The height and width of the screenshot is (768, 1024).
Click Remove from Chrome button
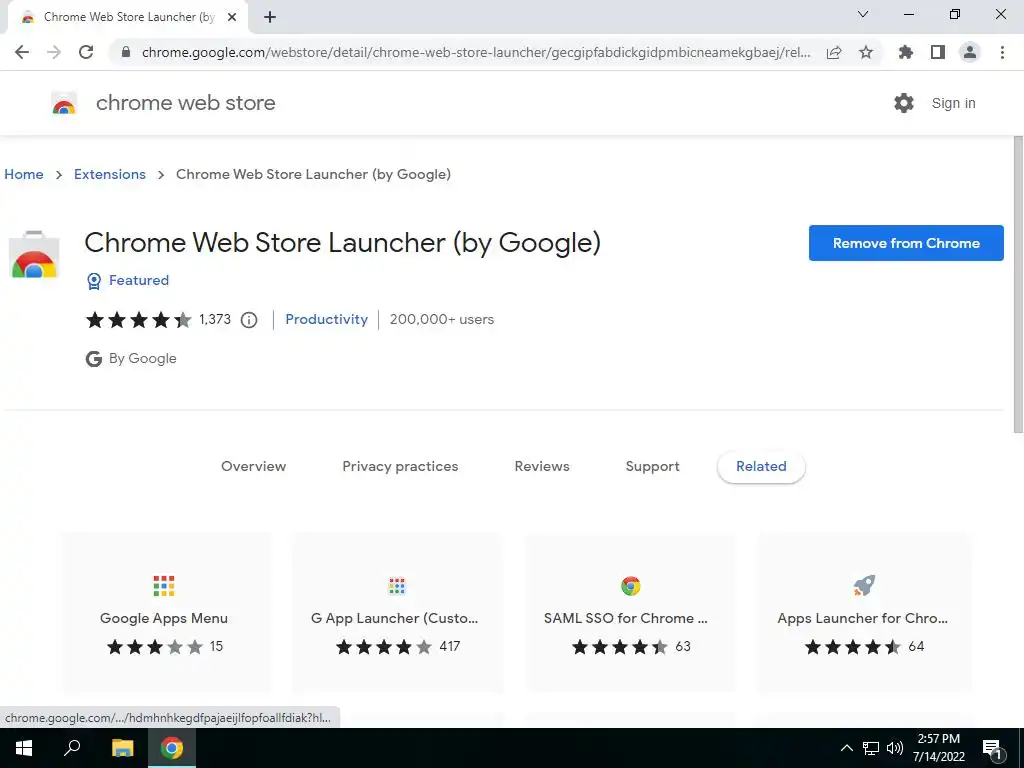point(906,243)
